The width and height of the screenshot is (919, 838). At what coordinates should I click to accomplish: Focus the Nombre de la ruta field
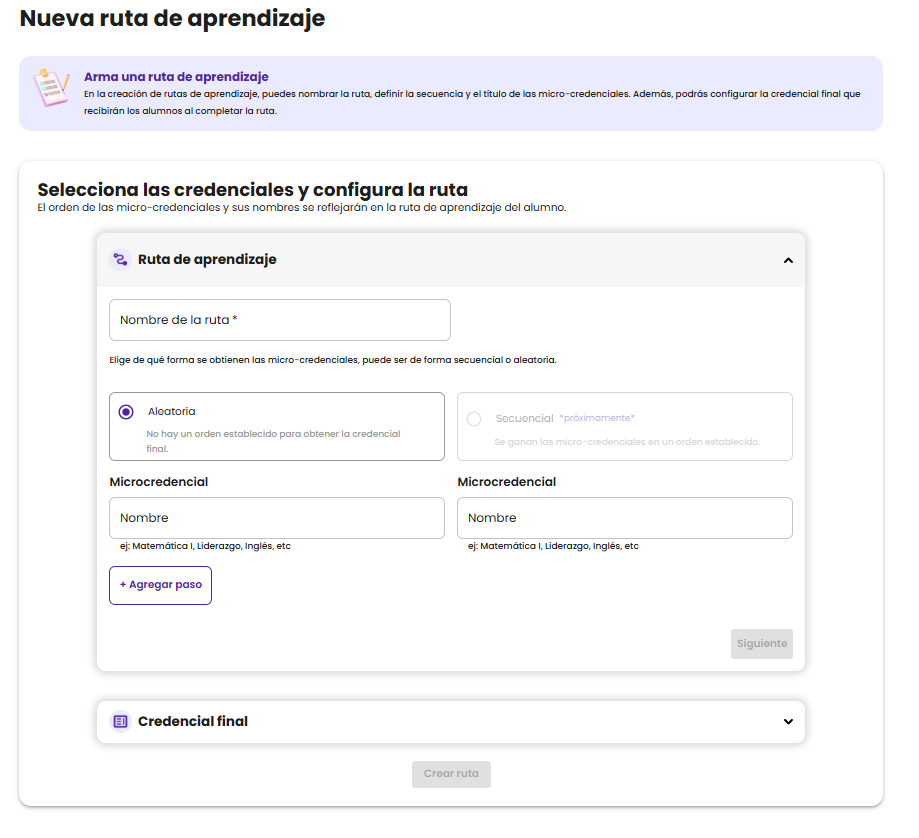point(280,320)
